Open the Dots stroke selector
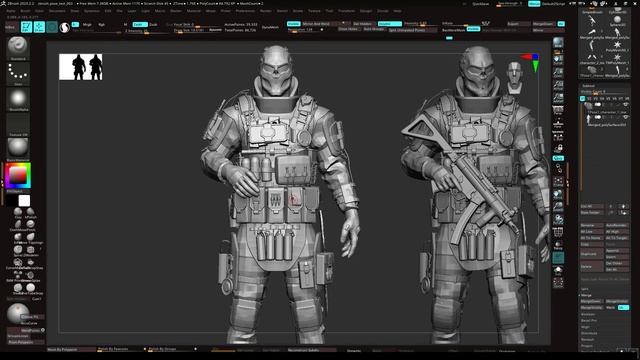Viewport: 640px width, 360px height. coord(18,74)
